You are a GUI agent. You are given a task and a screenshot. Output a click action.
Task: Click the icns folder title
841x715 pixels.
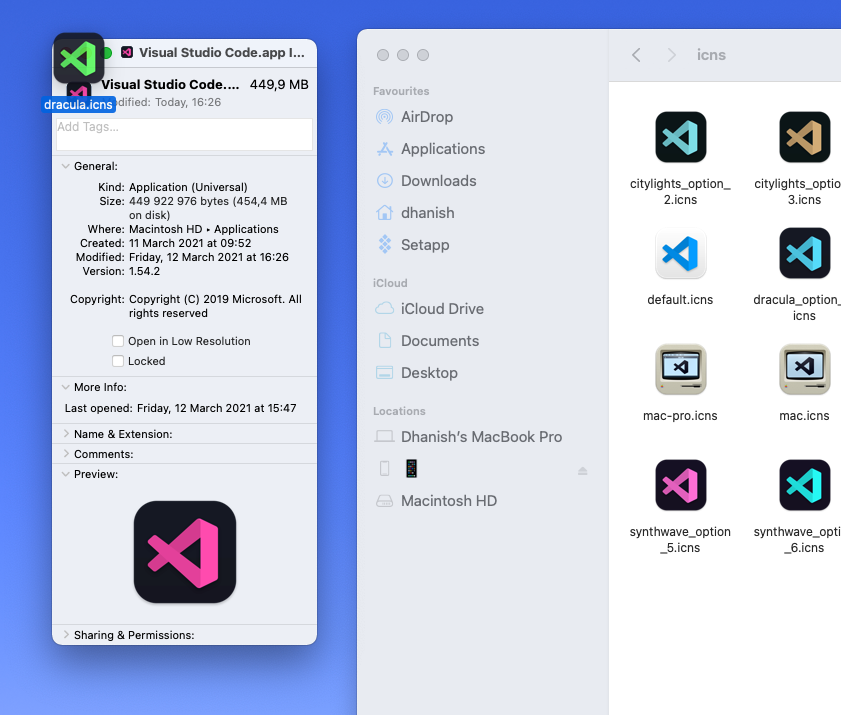[711, 55]
